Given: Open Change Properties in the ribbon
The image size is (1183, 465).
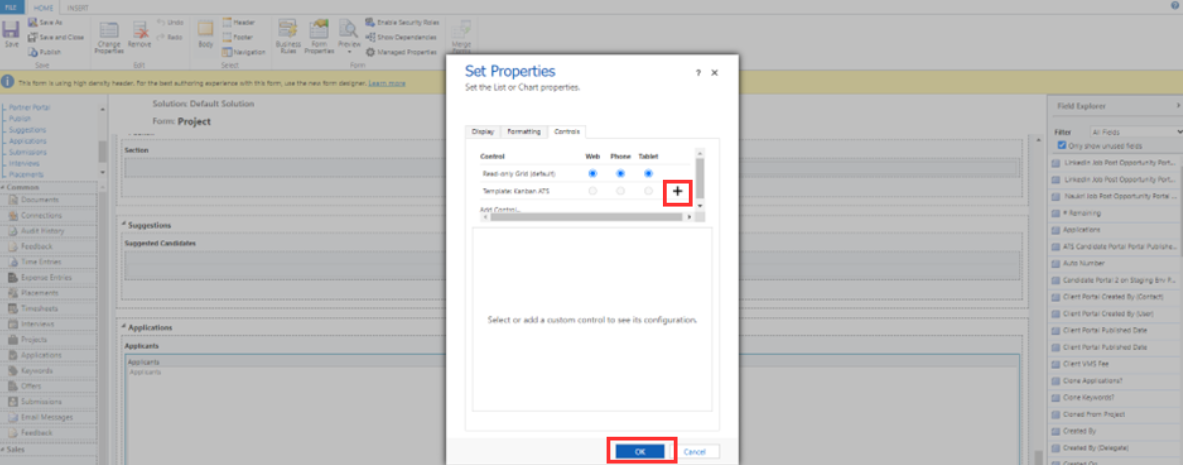Looking at the screenshot, I should coord(109,36).
